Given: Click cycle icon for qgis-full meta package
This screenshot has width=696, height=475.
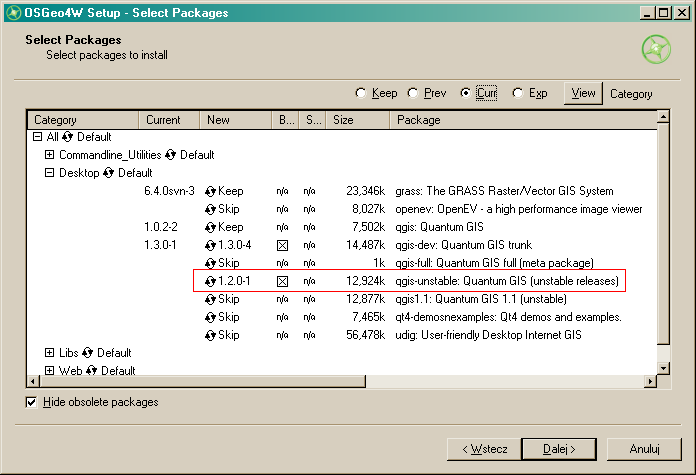Looking at the screenshot, I should (x=210, y=263).
